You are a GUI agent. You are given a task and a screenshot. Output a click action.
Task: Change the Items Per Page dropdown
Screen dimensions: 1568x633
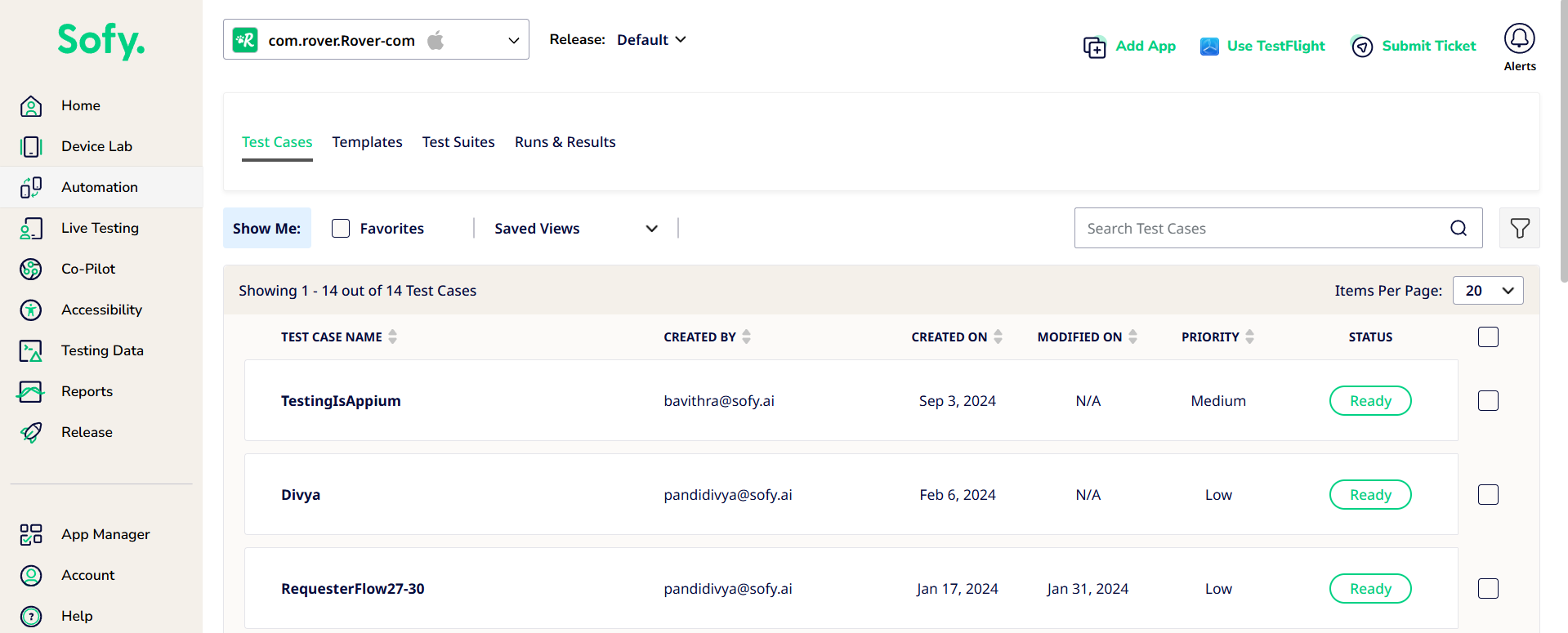click(x=1487, y=291)
